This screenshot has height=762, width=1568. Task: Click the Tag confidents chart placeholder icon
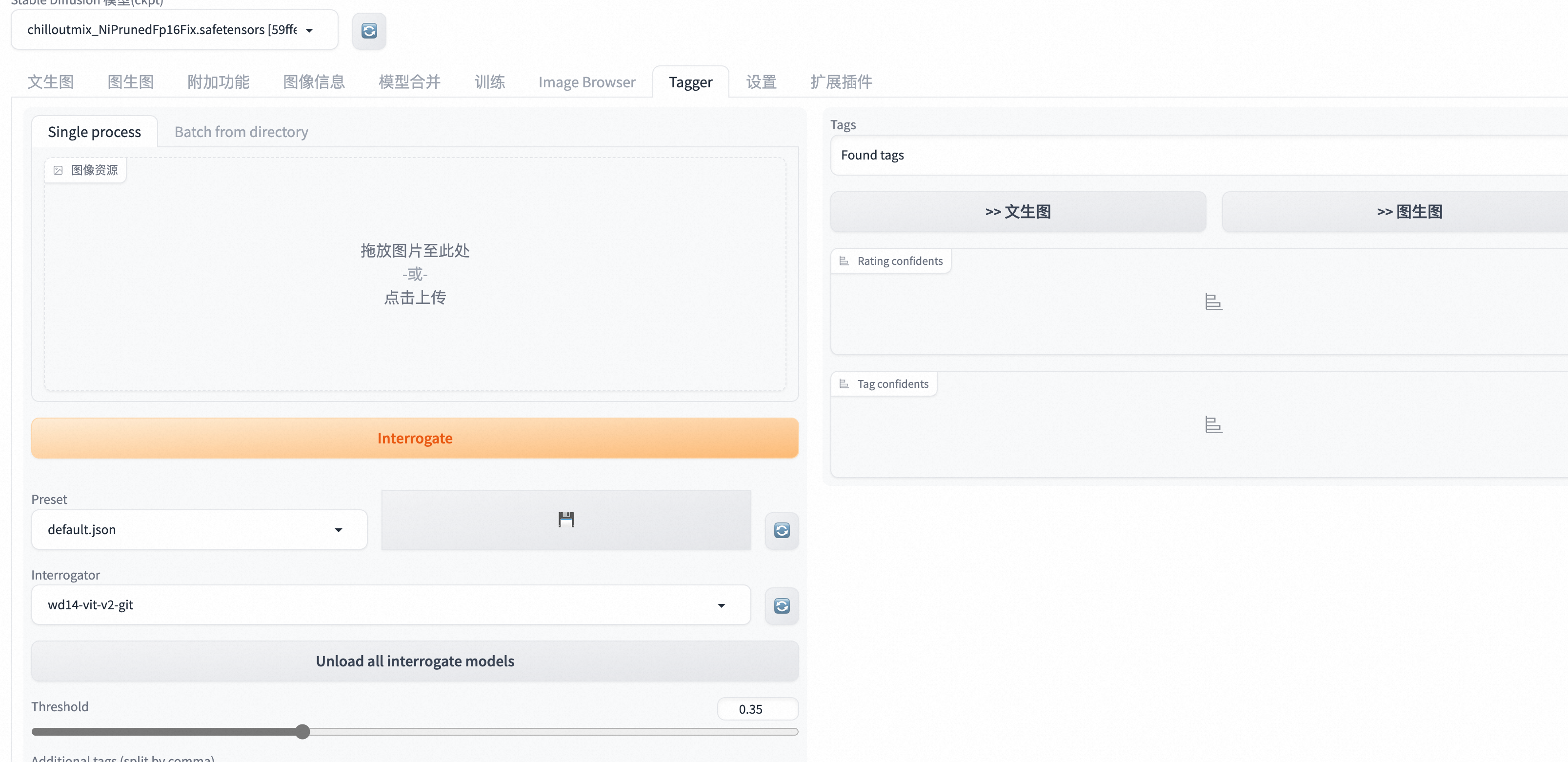1213,425
